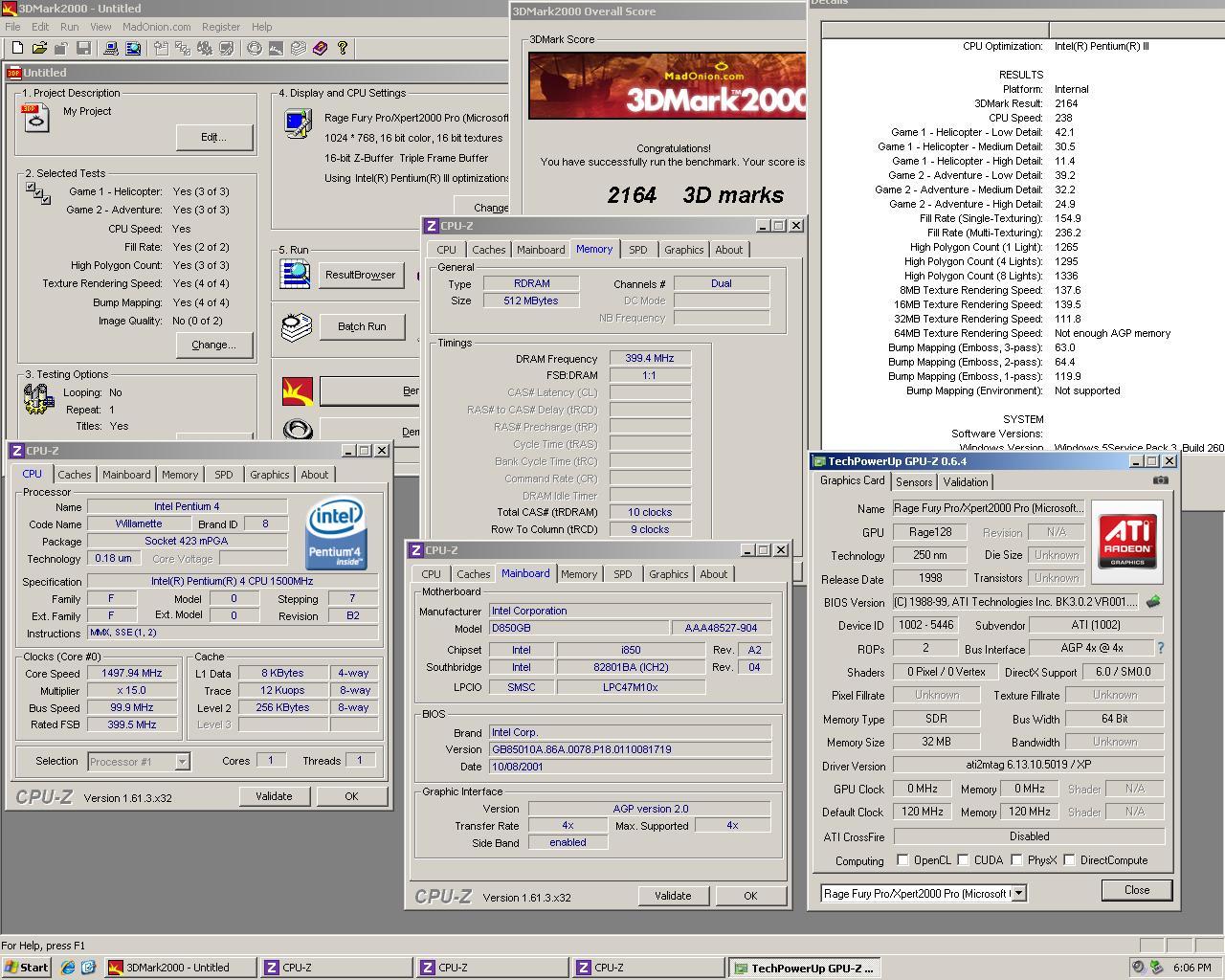Click the yellow question mark toolbar icon
Image resolution: width=1225 pixels, height=980 pixels.
pos(342,48)
